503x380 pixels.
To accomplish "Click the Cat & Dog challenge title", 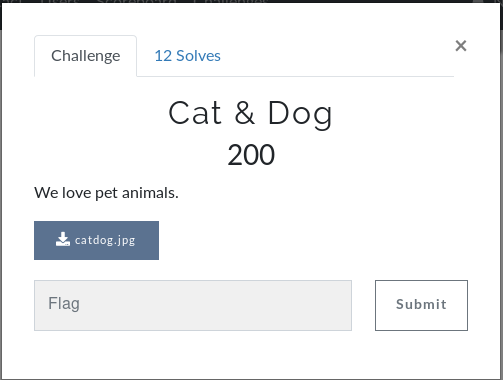I will 250,114.
